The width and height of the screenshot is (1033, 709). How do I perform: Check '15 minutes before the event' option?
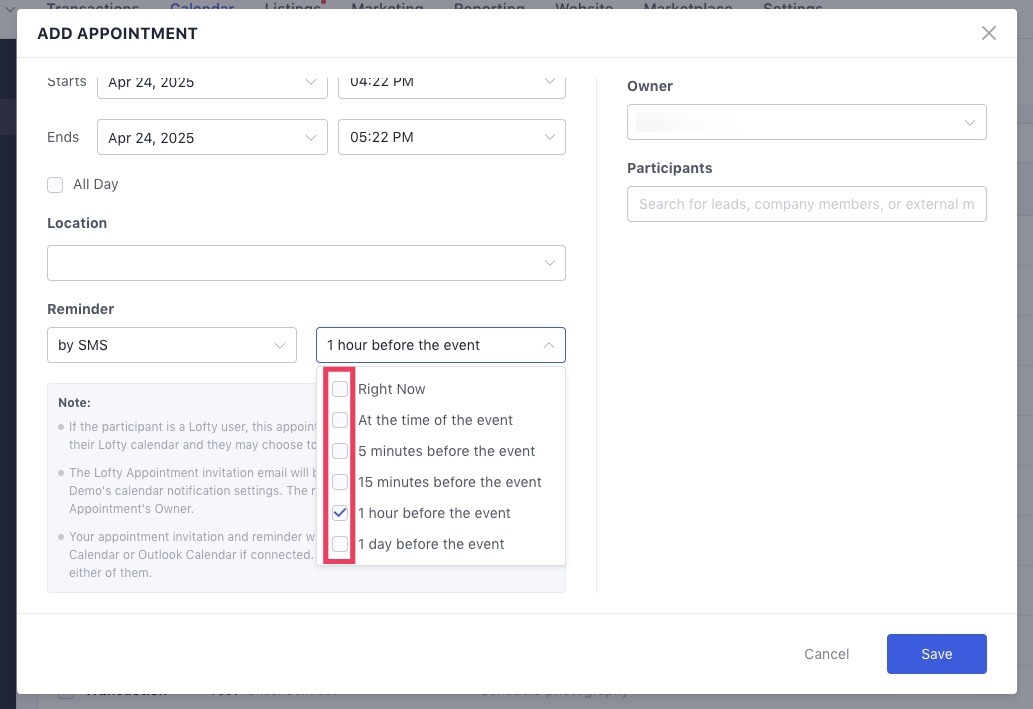coord(340,482)
